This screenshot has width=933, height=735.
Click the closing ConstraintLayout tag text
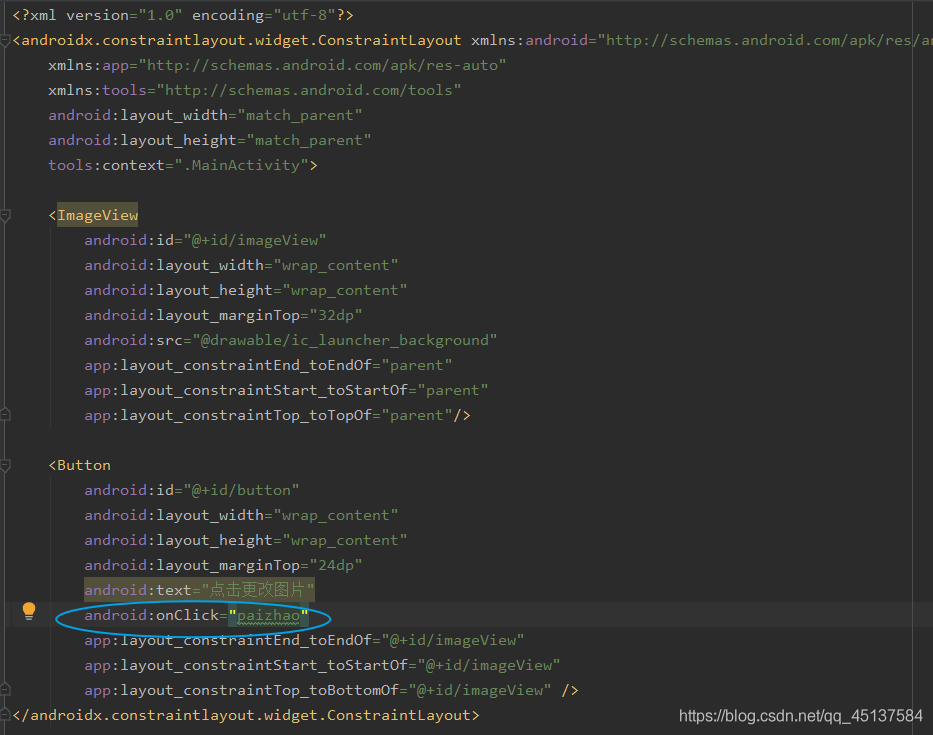[x=246, y=715]
